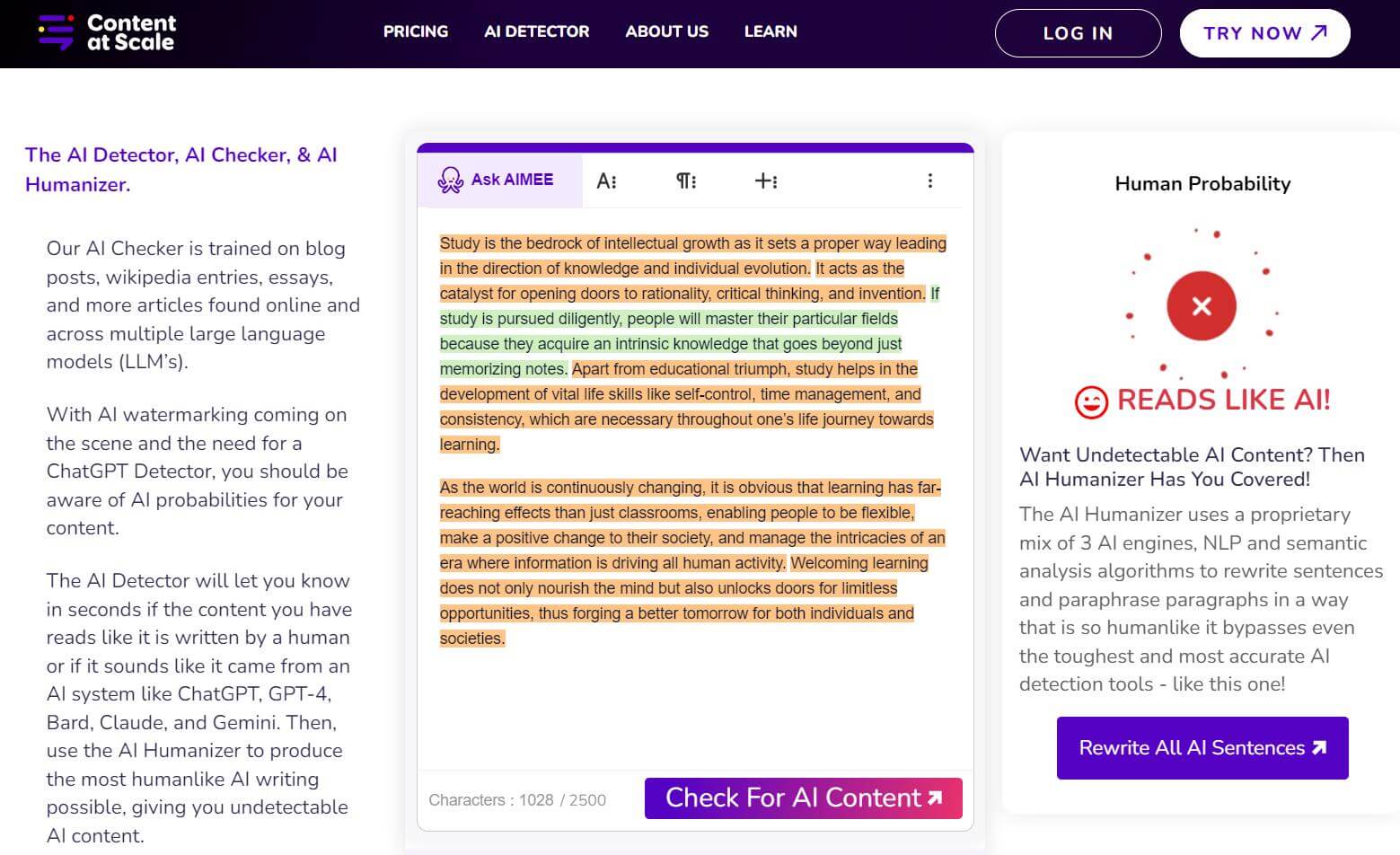The image size is (1400, 855).
Task: Click the Log In button
Action: click(1078, 33)
